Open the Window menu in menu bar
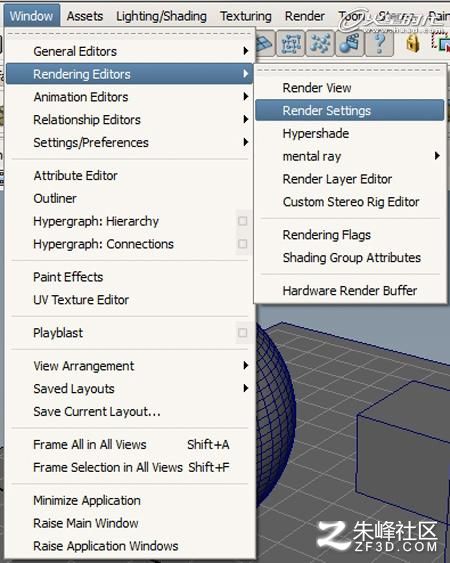The image size is (450, 563). (32, 16)
